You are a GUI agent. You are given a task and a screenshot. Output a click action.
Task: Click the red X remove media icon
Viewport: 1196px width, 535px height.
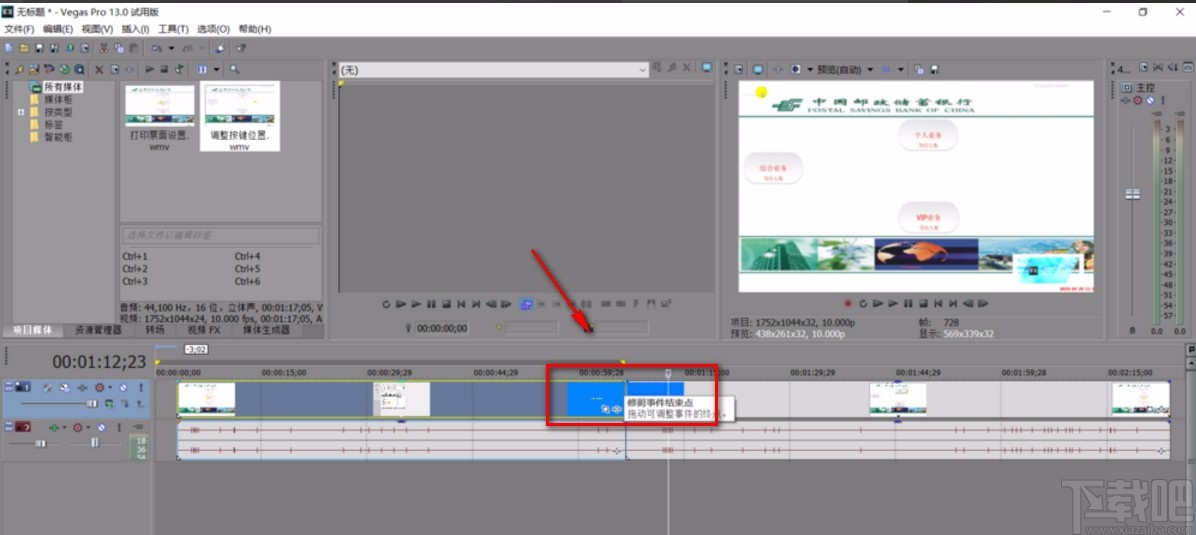point(99,69)
